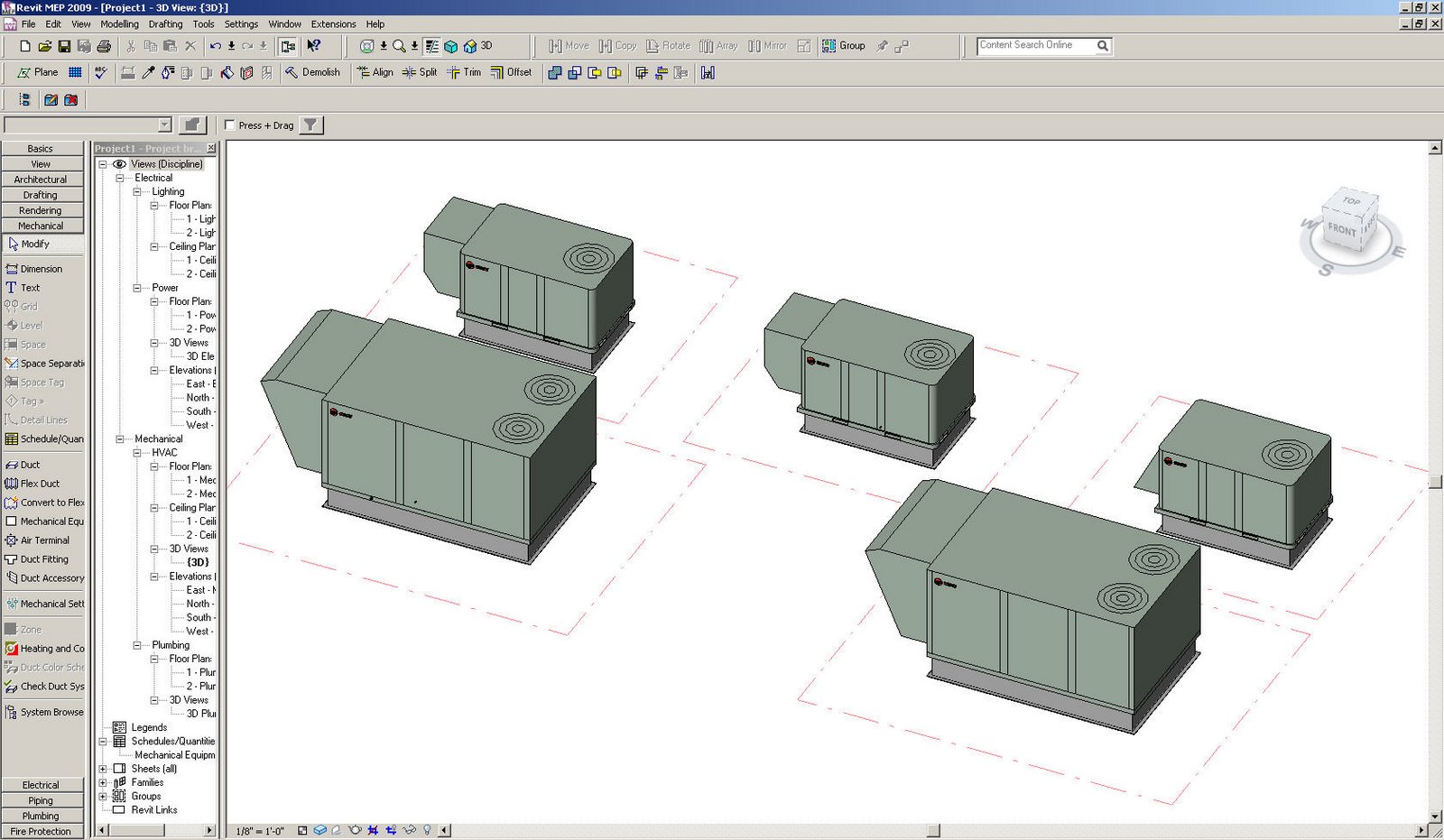This screenshot has height=840, width=1444.
Task: Select the Demolish hammer tool
Action: coord(312,72)
